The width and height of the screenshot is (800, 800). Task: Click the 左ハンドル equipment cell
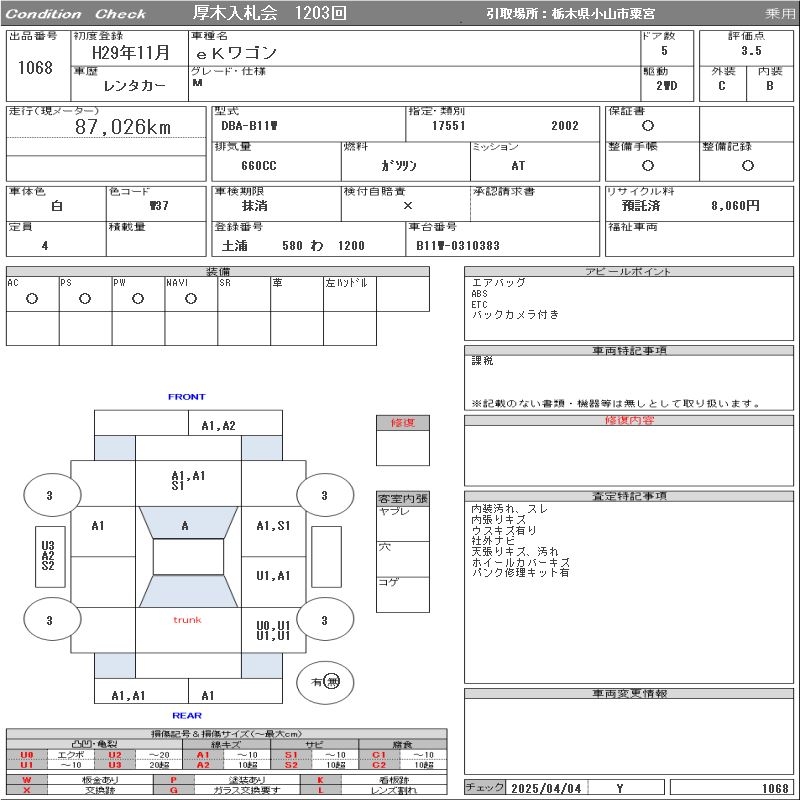coord(350,294)
